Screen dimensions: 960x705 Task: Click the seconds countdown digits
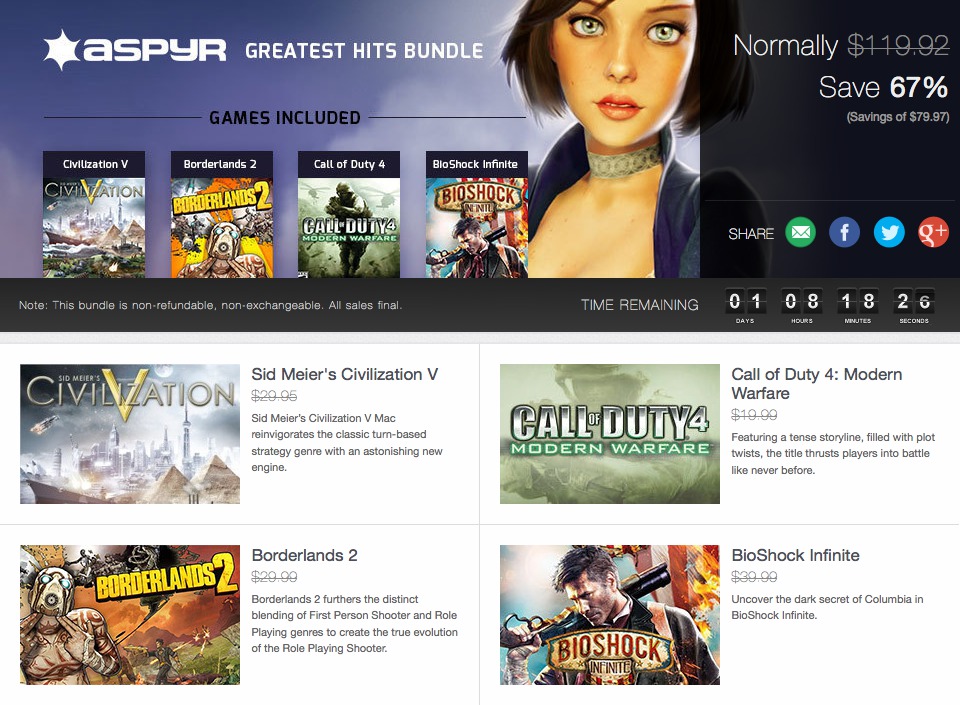pyautogui.click(x=913, y=301)
